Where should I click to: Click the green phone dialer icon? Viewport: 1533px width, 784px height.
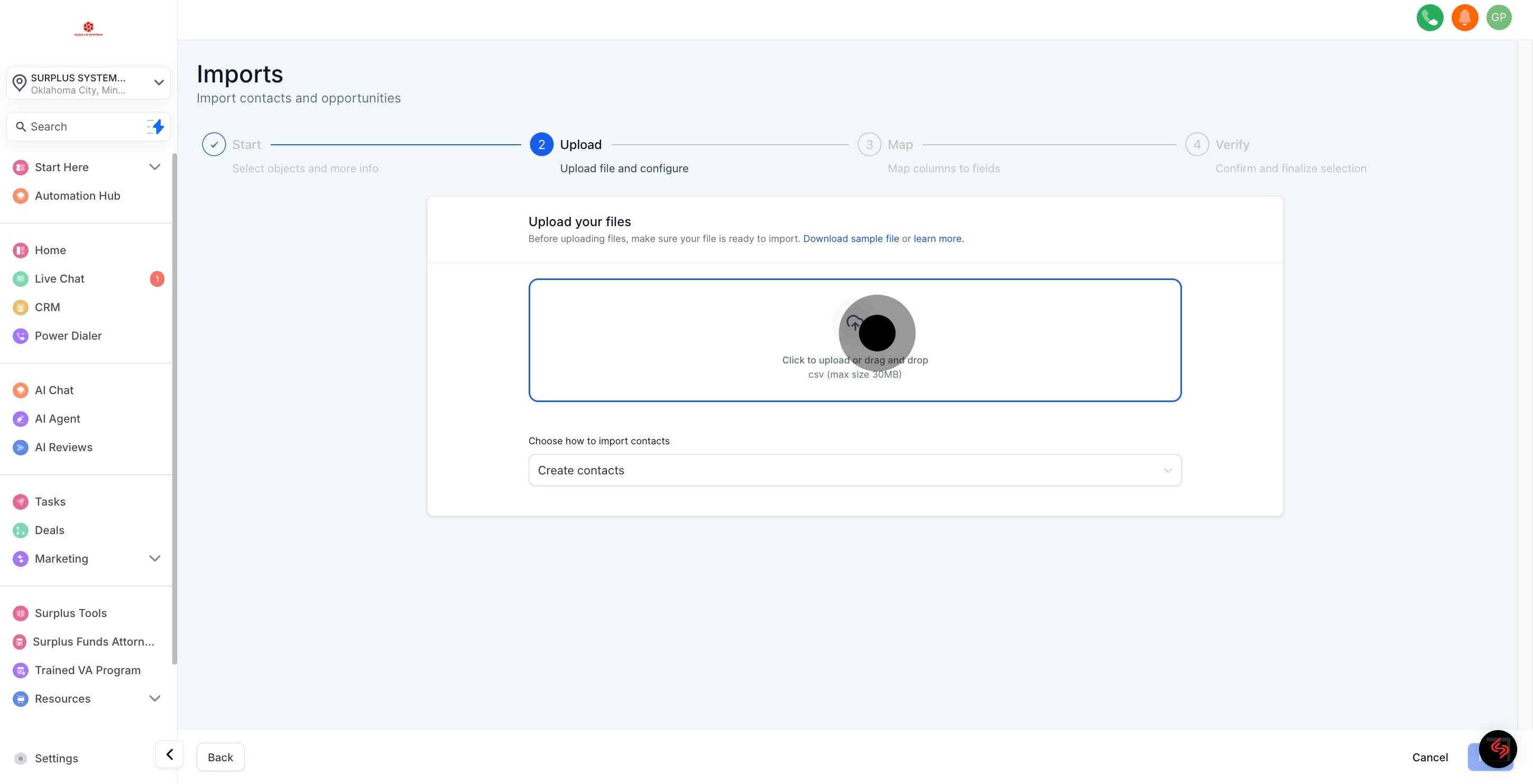pos(1429,17)
